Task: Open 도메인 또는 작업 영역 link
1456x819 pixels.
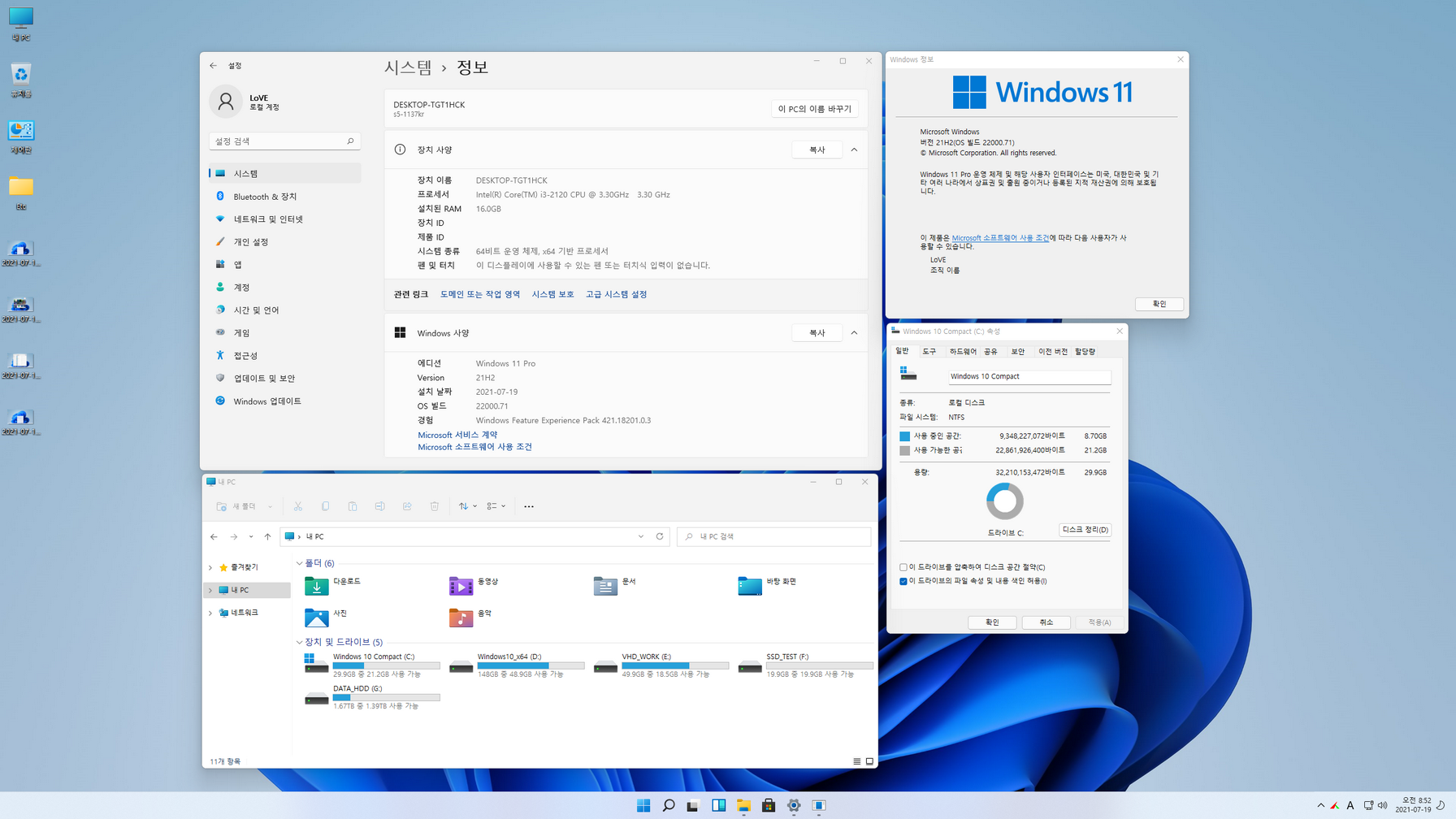Action: 480,294
